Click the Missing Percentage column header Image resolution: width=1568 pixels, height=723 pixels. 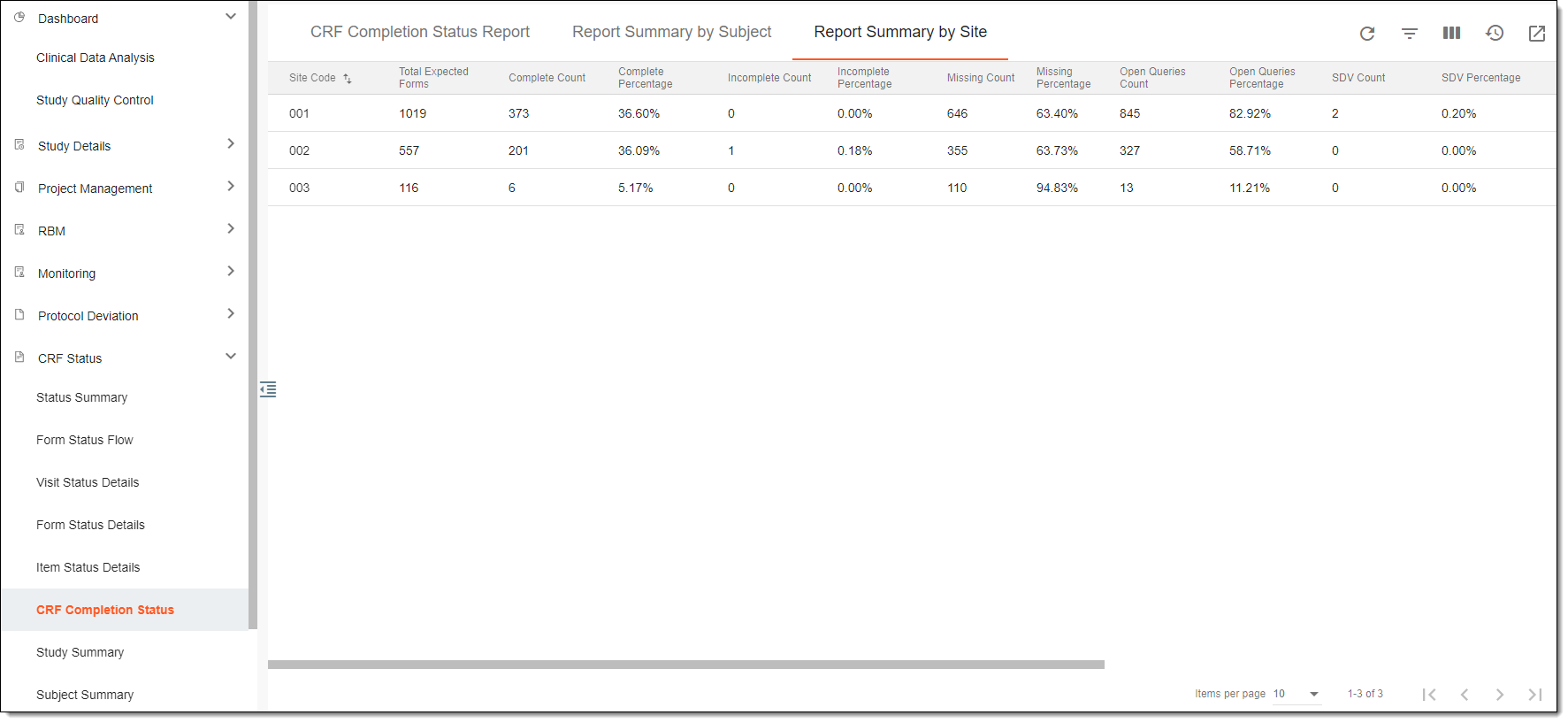[x=1063, y=78]
